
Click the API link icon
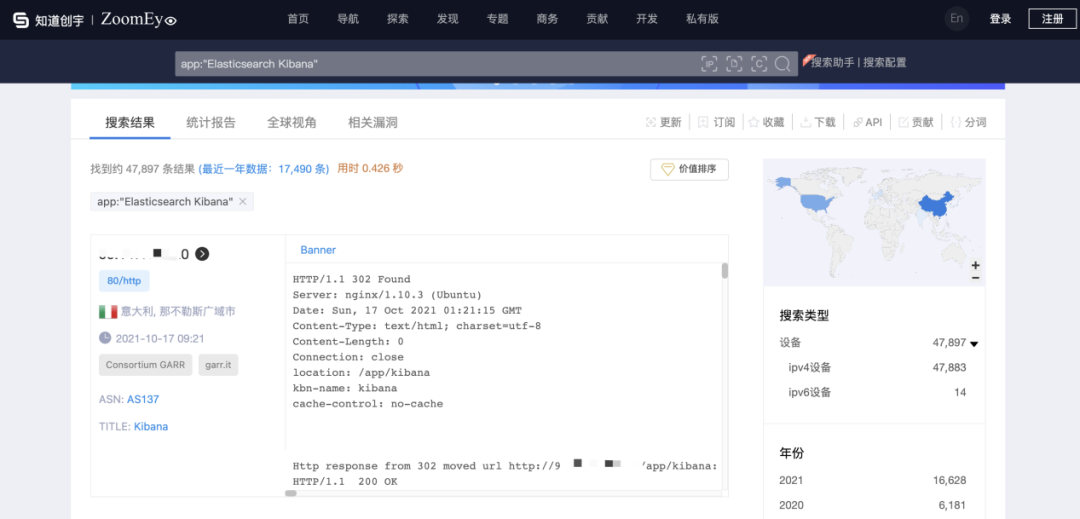tap(858, 123)
